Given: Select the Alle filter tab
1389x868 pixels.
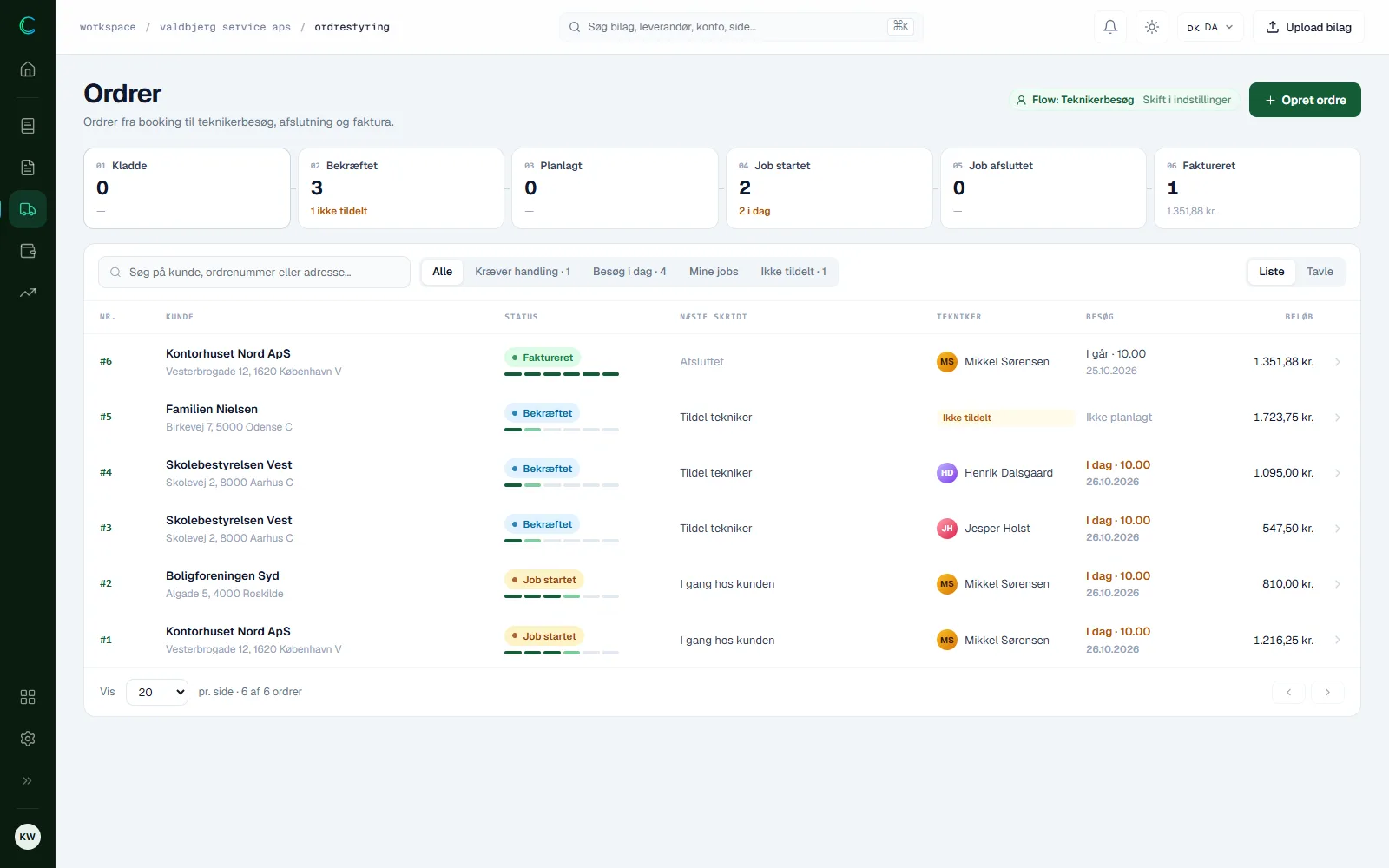Looking at the screenshot, I should pyautogui.click(x=443, y=272).
